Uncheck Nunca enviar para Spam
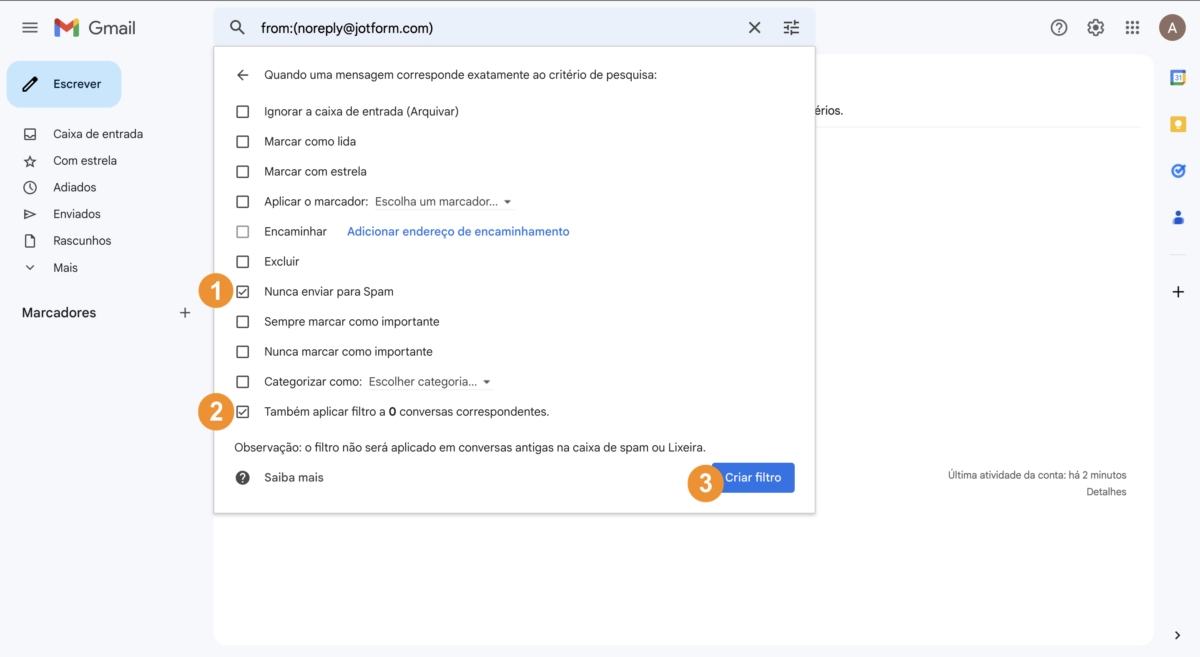This screenshot has height=657, width=1200. coord(242,292)
